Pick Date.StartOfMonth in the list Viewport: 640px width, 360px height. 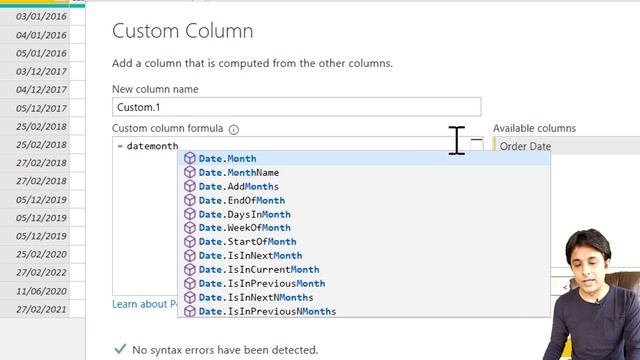(364, 242)
